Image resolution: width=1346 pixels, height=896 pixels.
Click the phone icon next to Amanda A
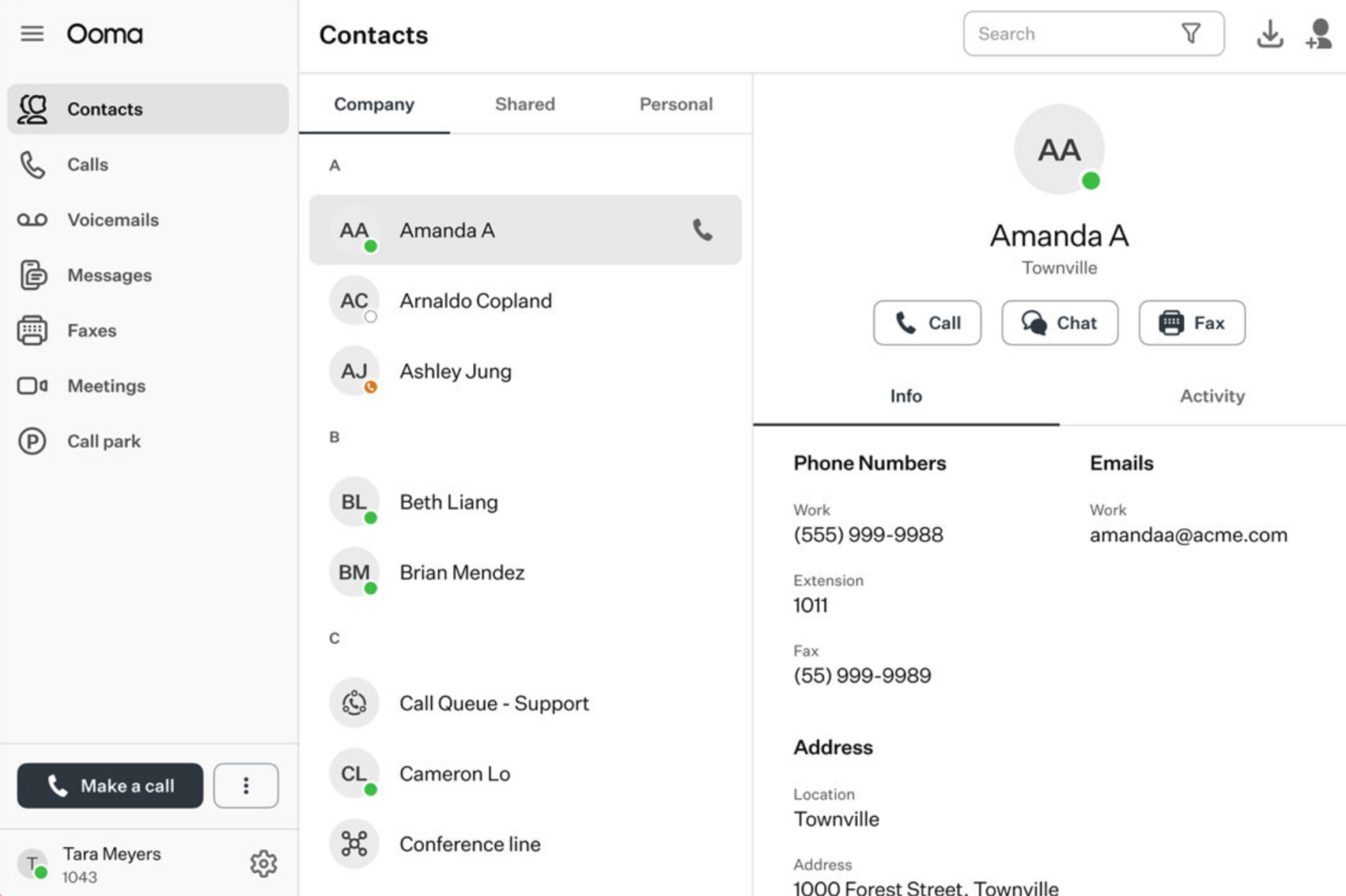click(x=701, y=229)
